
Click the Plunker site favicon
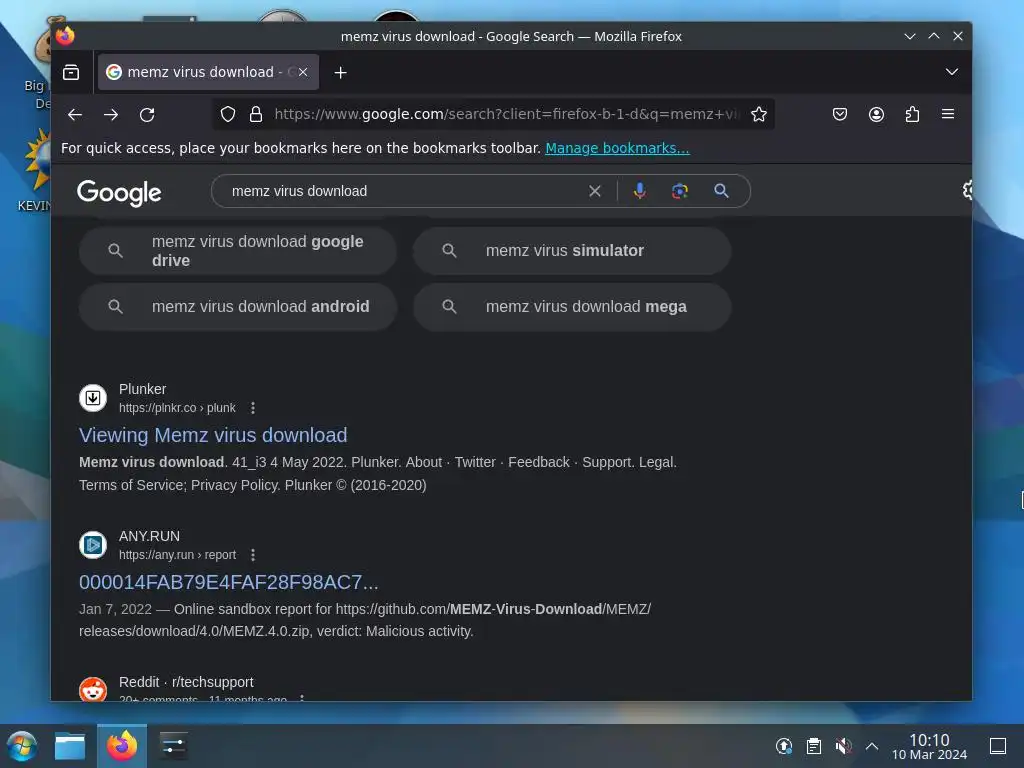[x=93, y=398]
